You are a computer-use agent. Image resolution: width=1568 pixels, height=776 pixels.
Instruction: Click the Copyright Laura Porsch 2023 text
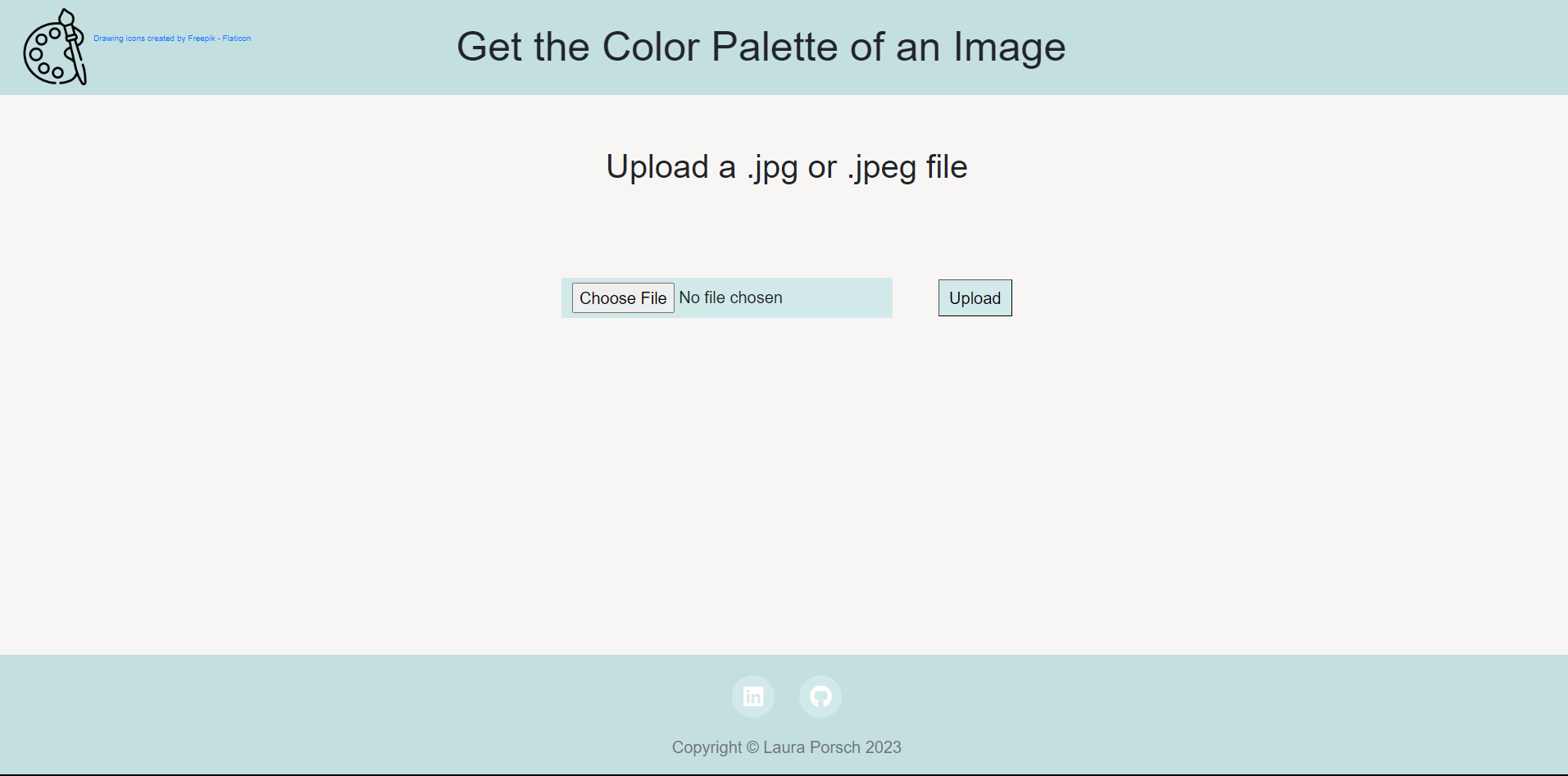click(x=785, y=747)
